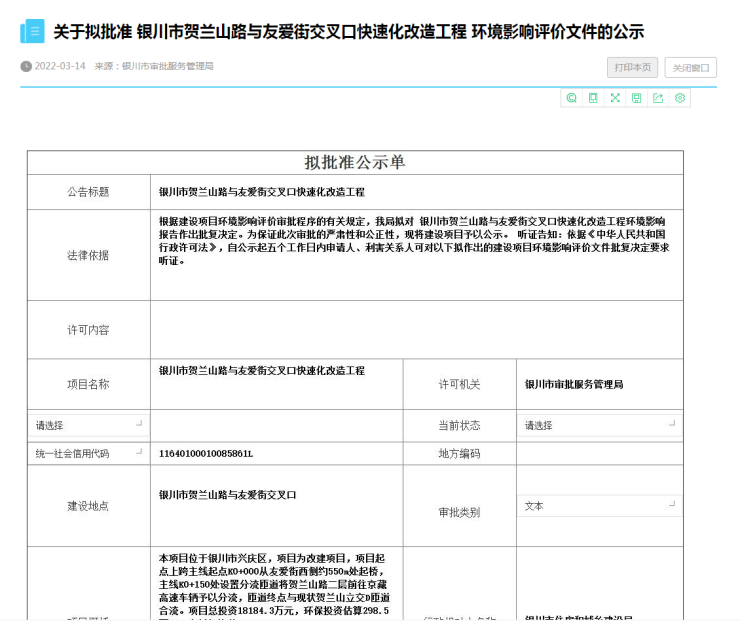
Task: Click the empty 许可内容 content cell
Action: tap(416, 330)
